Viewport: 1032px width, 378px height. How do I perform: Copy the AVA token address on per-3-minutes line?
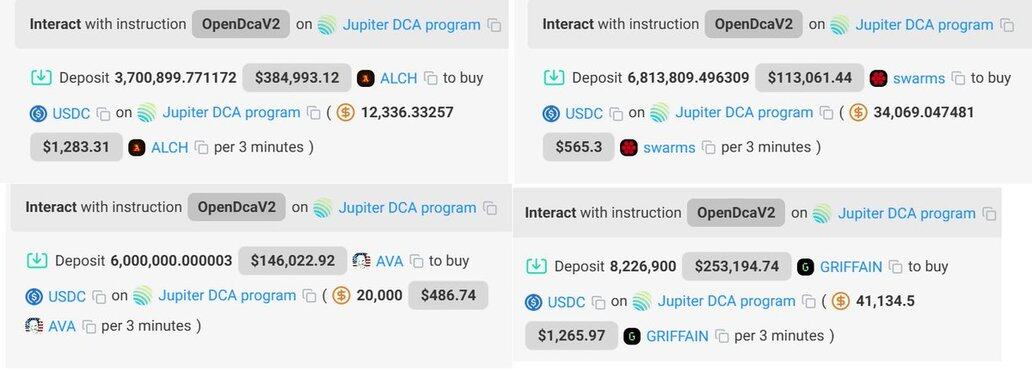point(89,326)
